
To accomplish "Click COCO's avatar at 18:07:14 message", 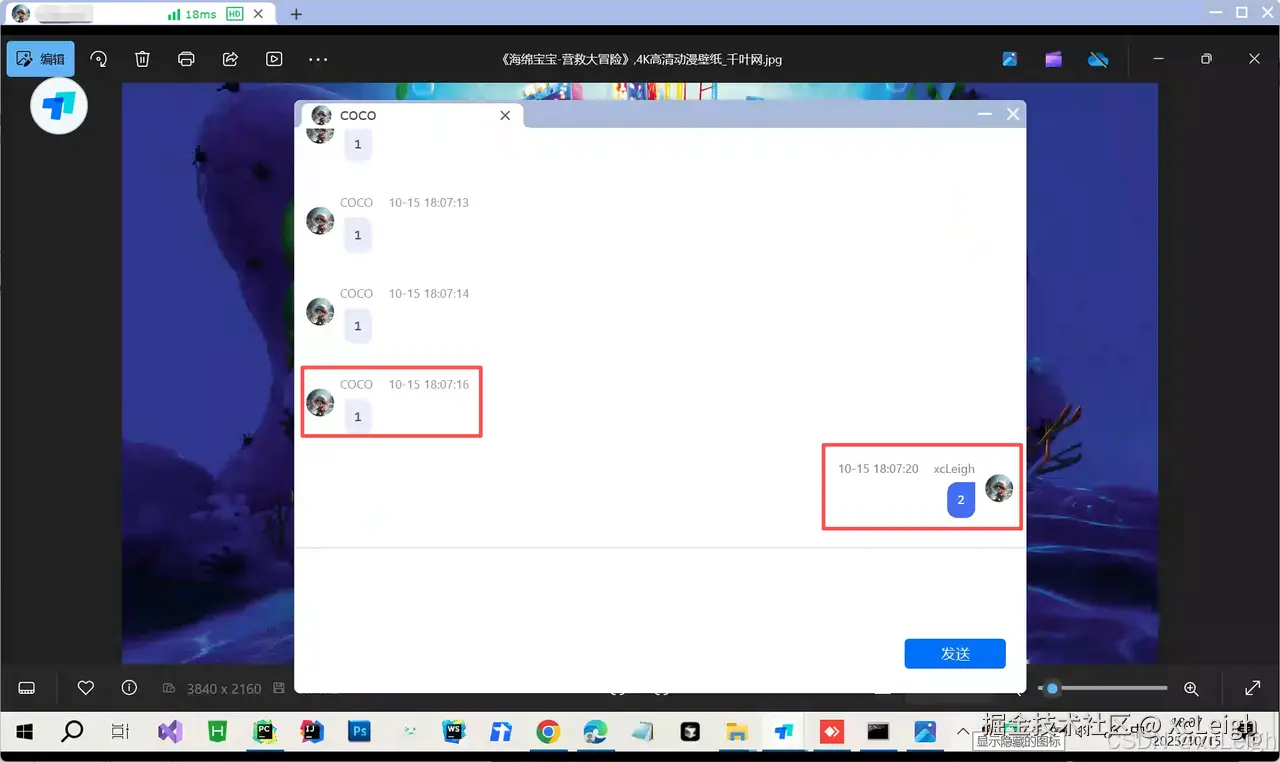I will point(320,311).
